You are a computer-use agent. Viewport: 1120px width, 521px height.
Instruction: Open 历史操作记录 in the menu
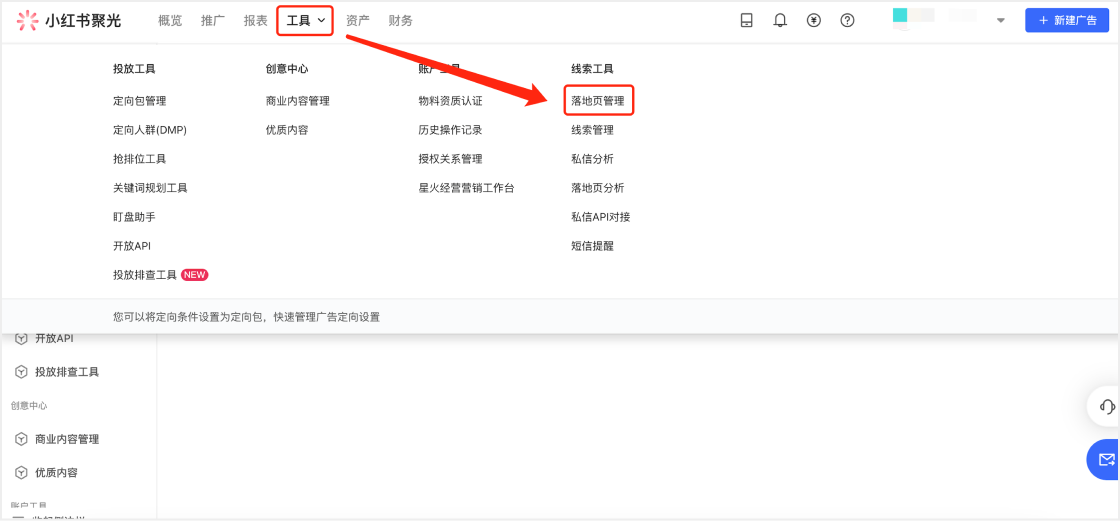pyautogui.click(x=451, y=130)
